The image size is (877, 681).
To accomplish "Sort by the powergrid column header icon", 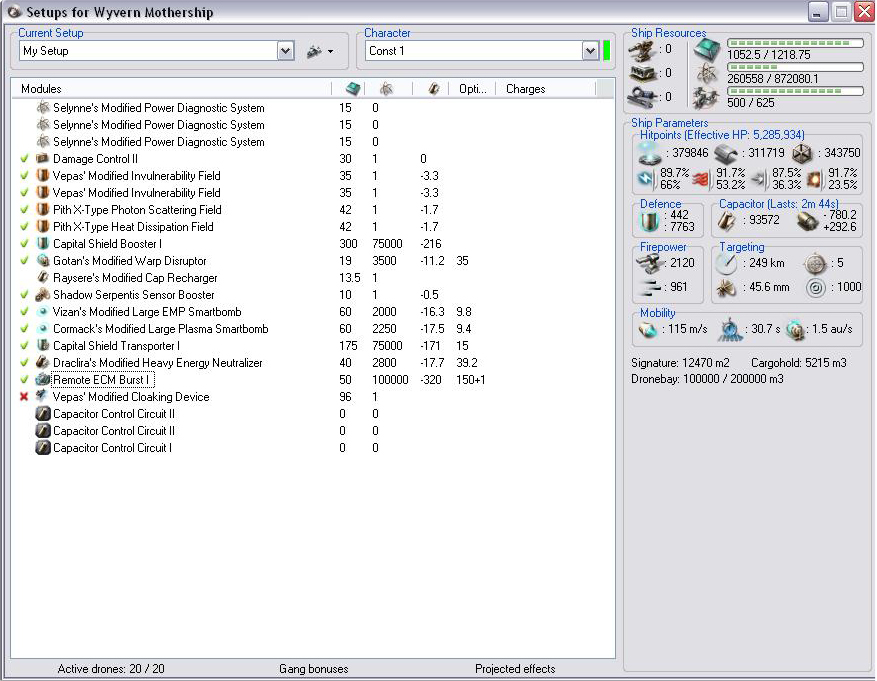I will 386,89.
